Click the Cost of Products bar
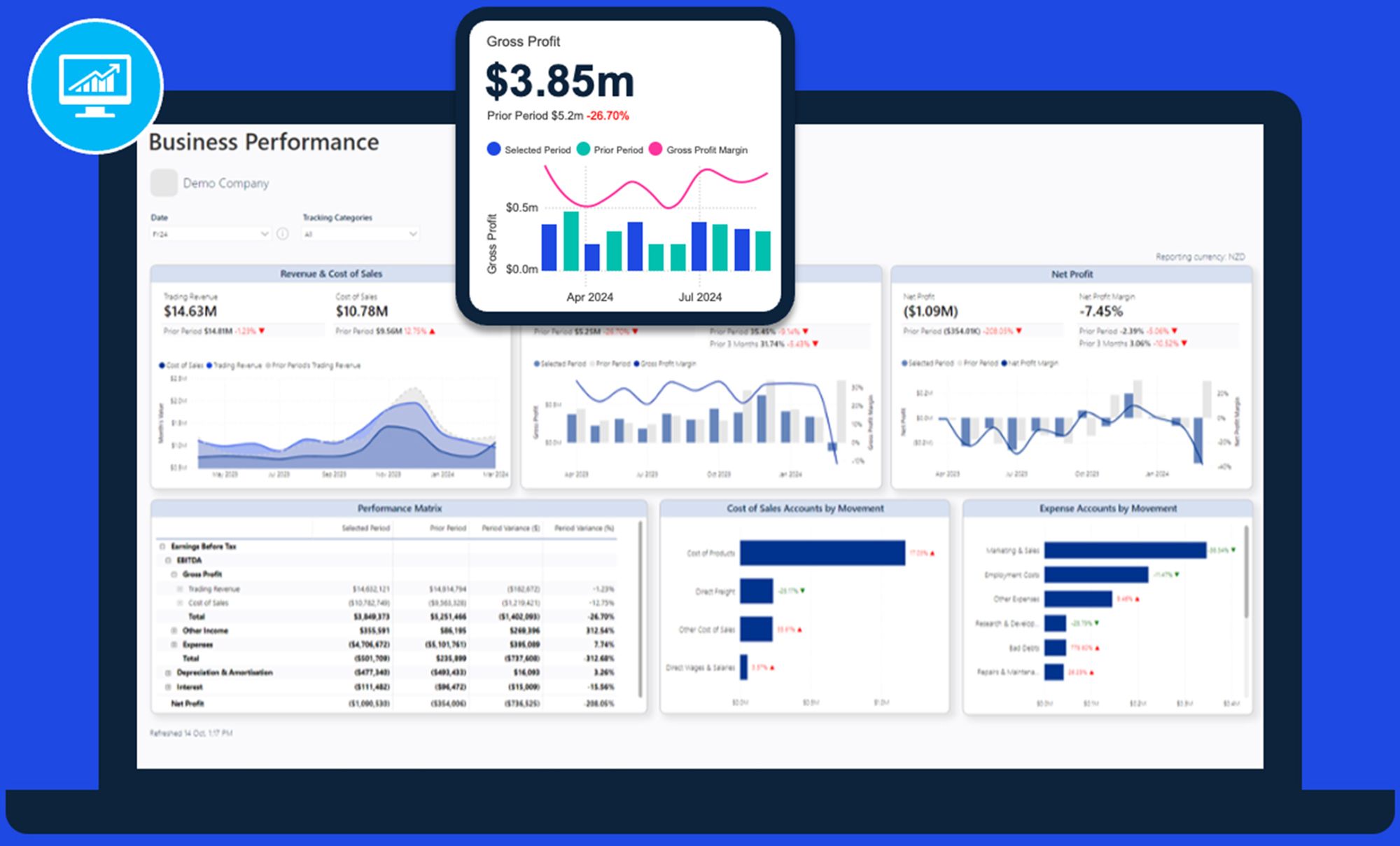Viewport: 1400px width, 846px height. 822,553
